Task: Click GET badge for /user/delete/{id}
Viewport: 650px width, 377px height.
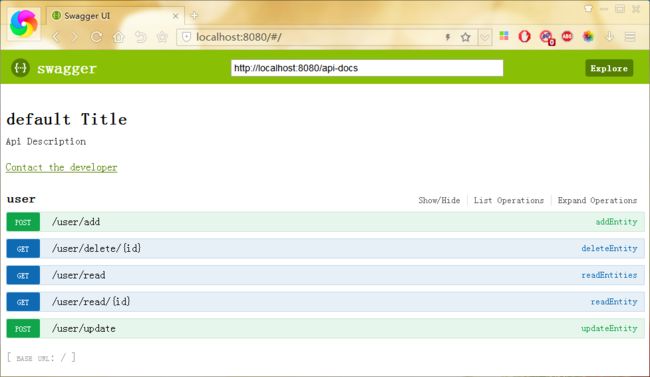Action: pyautogui.click(x=23, y=249)
